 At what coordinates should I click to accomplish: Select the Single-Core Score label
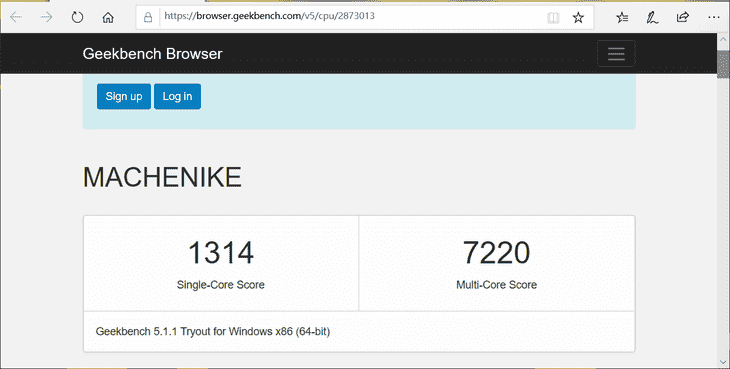click(x=221, y=285)
